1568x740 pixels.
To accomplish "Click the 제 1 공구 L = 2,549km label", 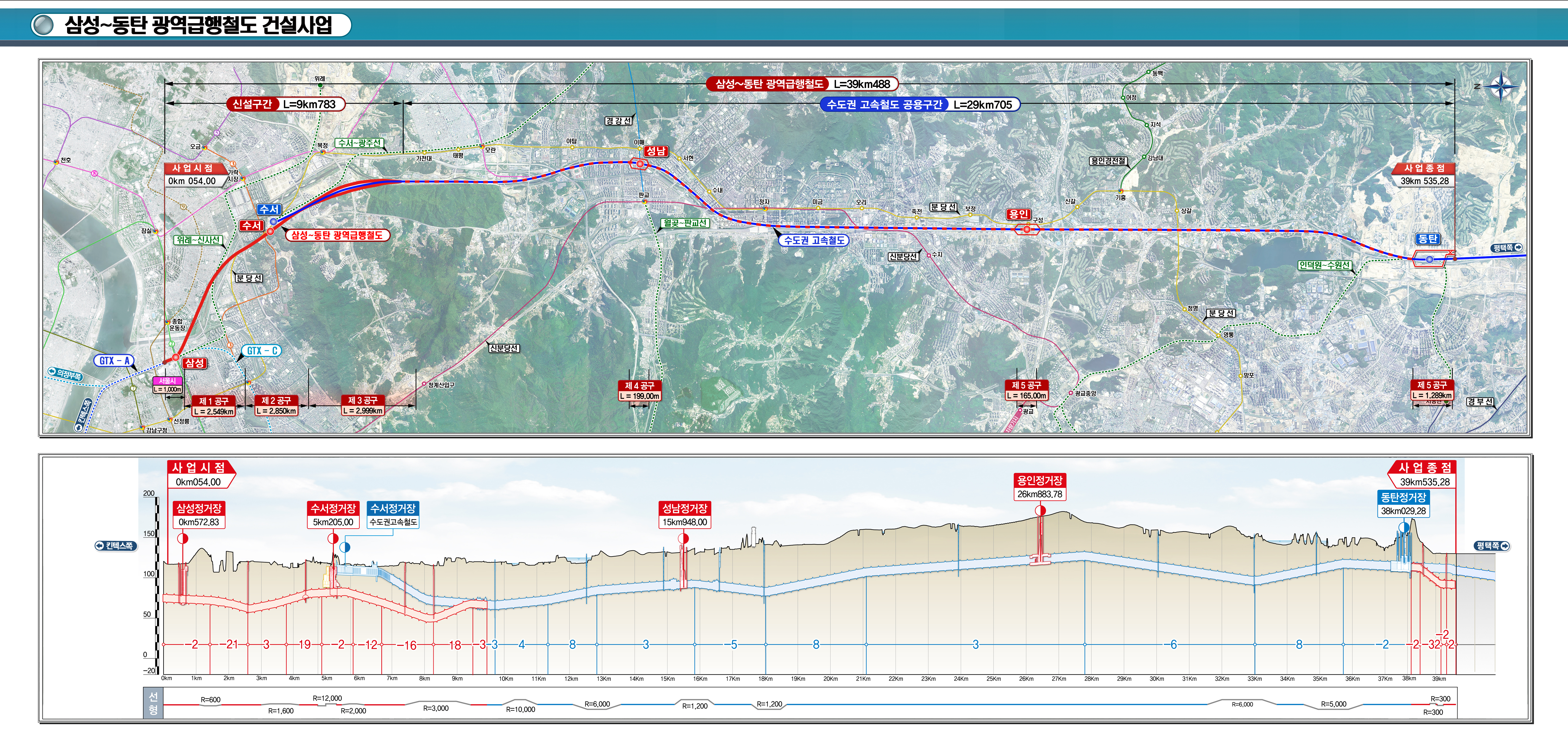I will [x=214, y=406].
